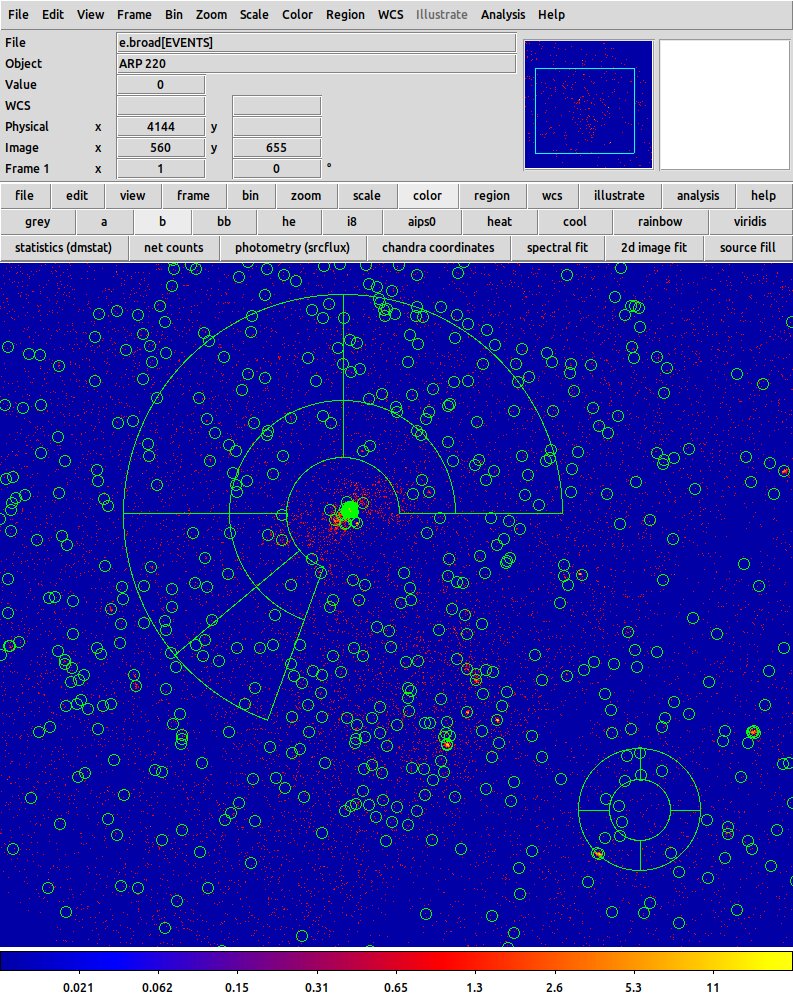This screenshot has width=793, height=995.
Task: Open the Analysis menu
Action: click(x=502, y=14)
